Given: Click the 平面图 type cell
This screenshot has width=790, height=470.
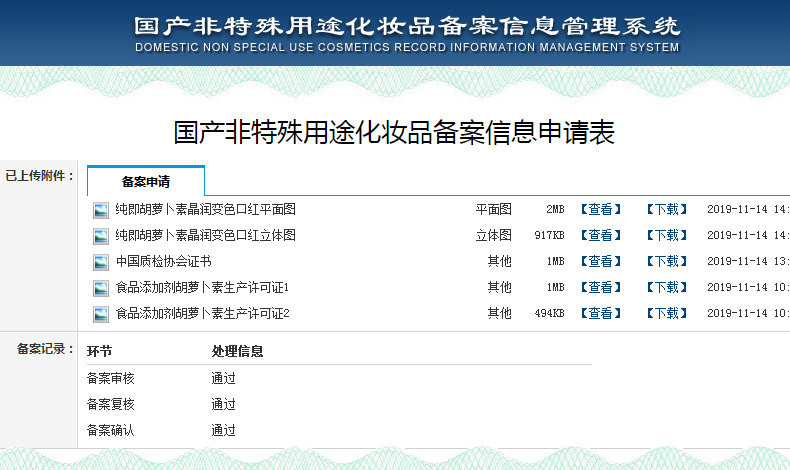Looking at the screenshot, I should pyautogui.click(x=494, y=209).
